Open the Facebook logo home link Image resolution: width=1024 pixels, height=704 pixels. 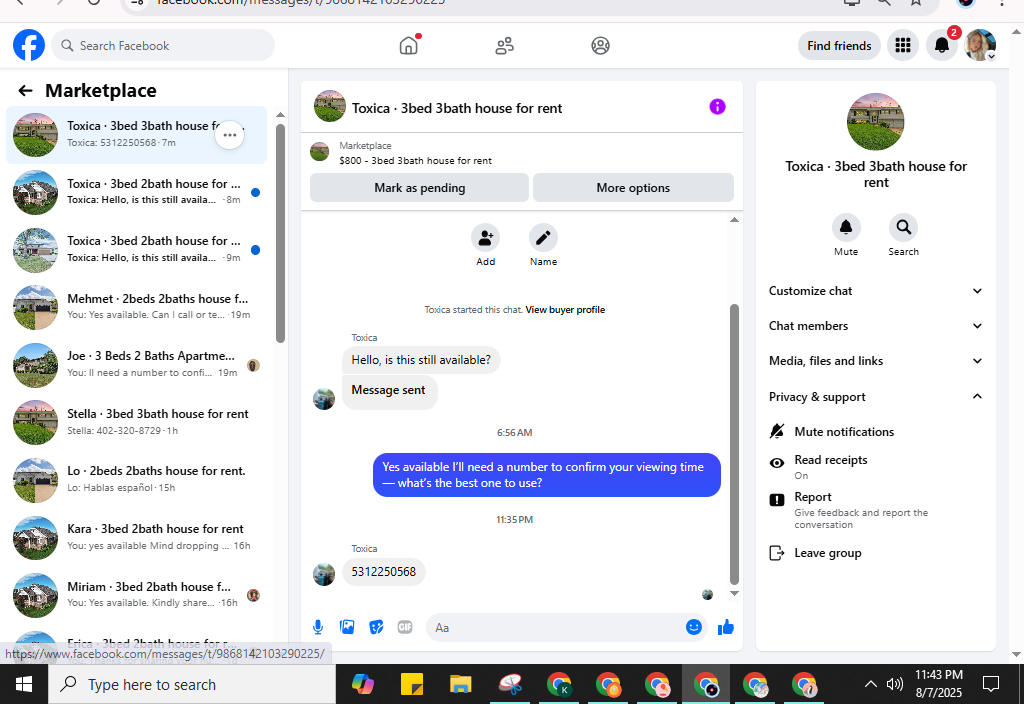[x=29, y=46]
